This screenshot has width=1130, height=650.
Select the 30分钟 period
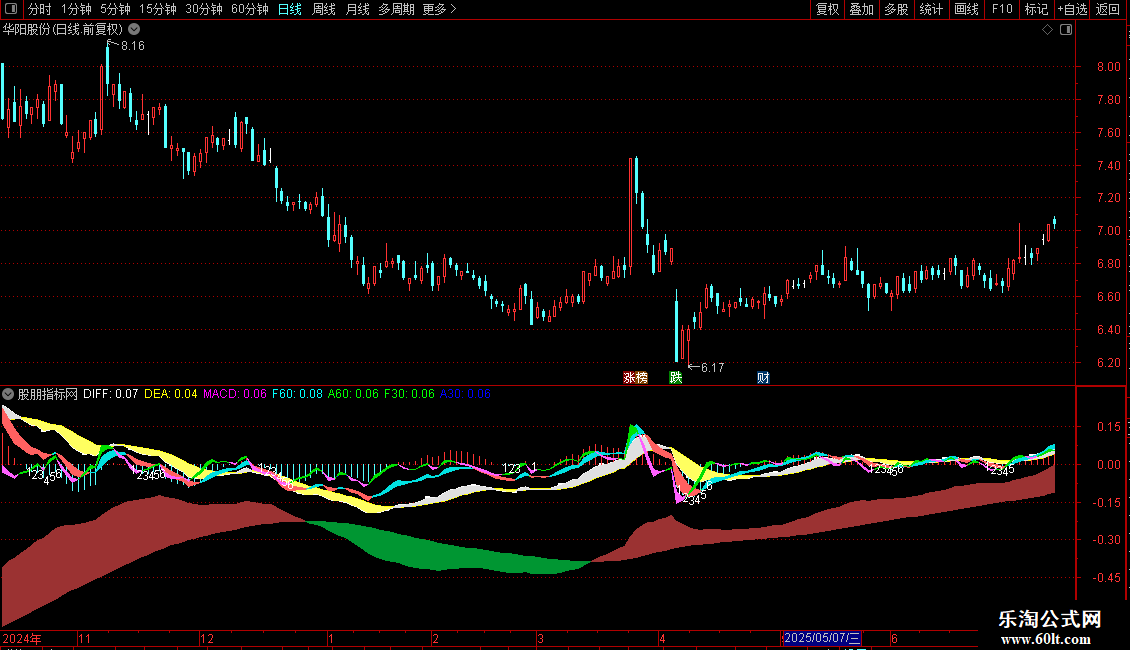pyautogui.click(x=204, y=9)
